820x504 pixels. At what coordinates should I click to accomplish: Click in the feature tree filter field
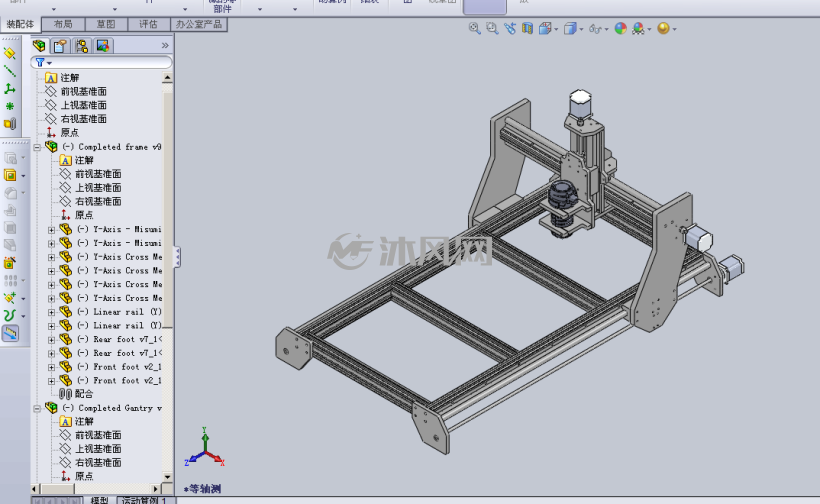coord(101,62)
